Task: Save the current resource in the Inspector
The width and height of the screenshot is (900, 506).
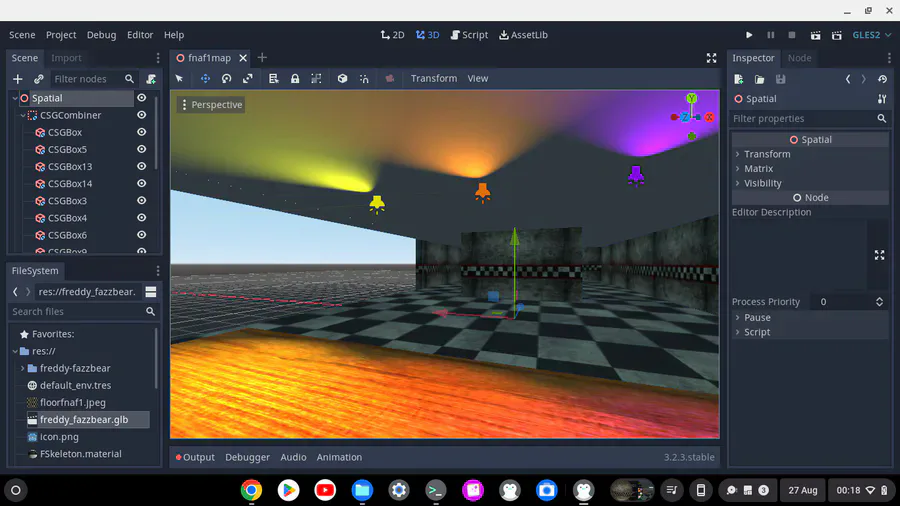Action: point(781,79)
